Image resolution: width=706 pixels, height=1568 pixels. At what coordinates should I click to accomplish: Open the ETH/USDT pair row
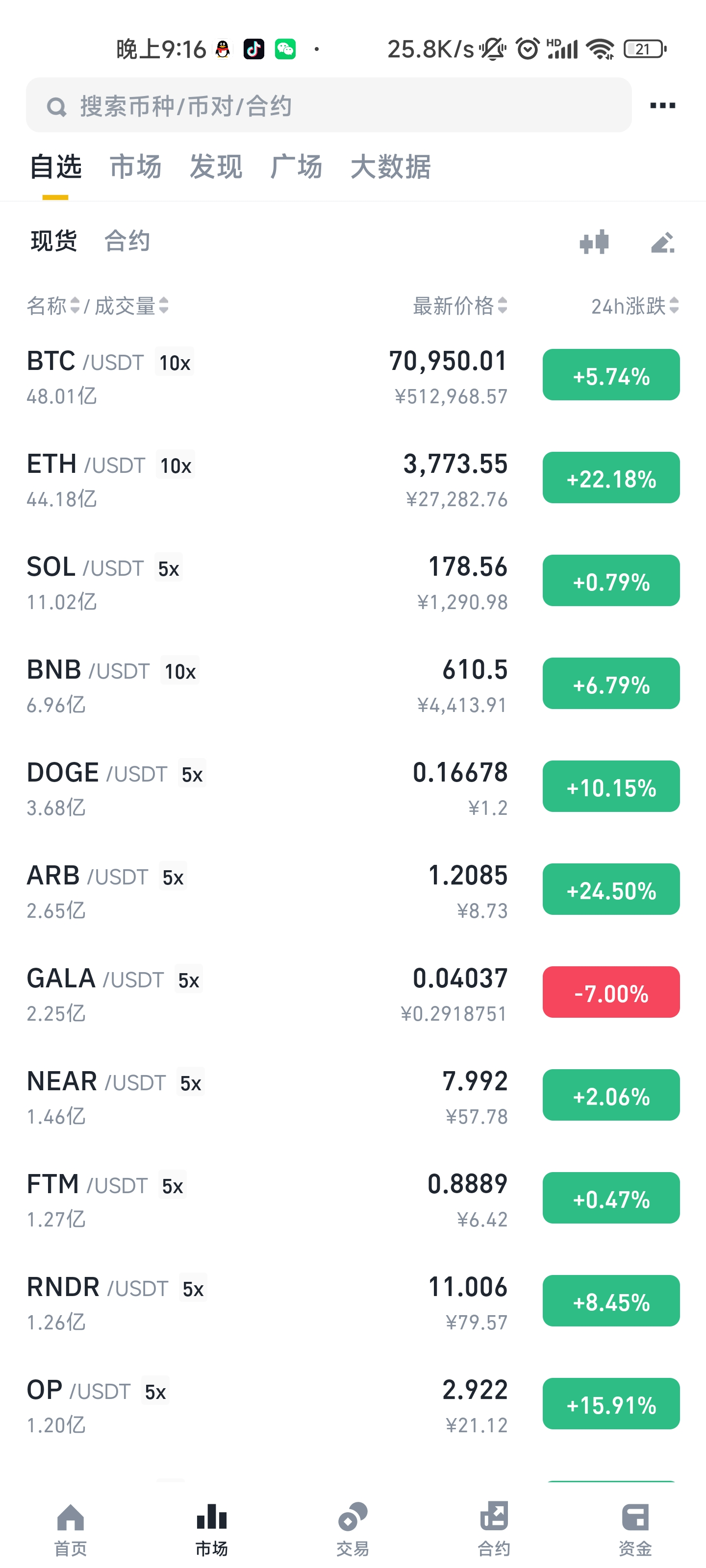[353, 479]
